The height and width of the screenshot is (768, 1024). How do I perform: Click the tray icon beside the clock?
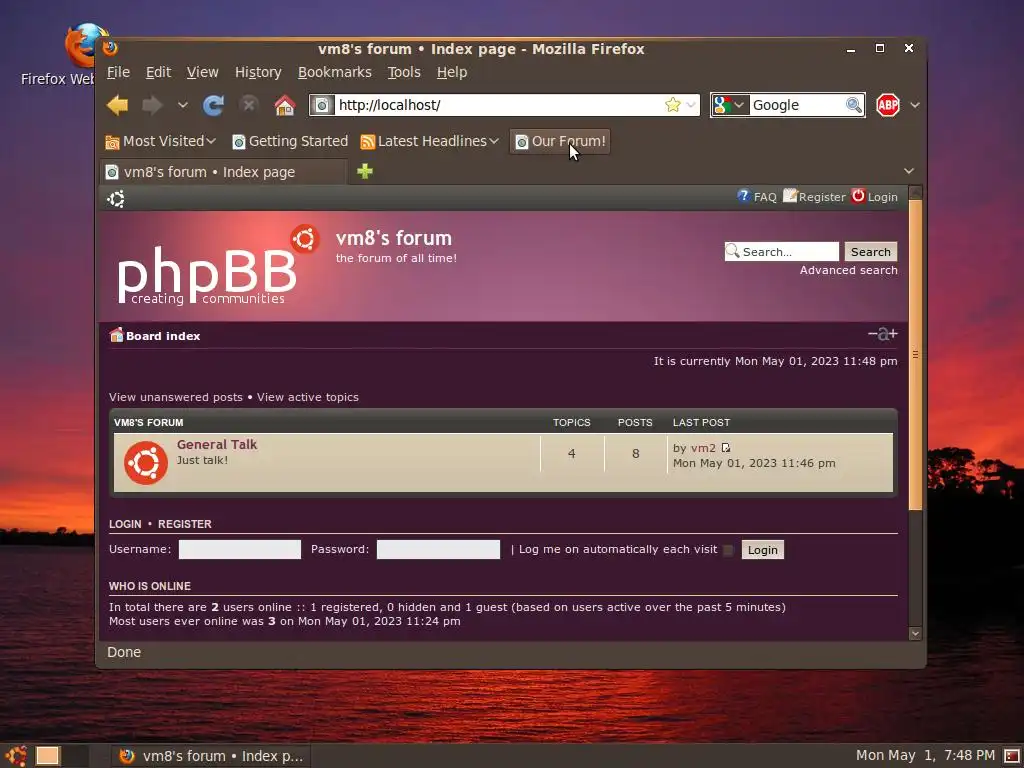(x=1011, y=756)
